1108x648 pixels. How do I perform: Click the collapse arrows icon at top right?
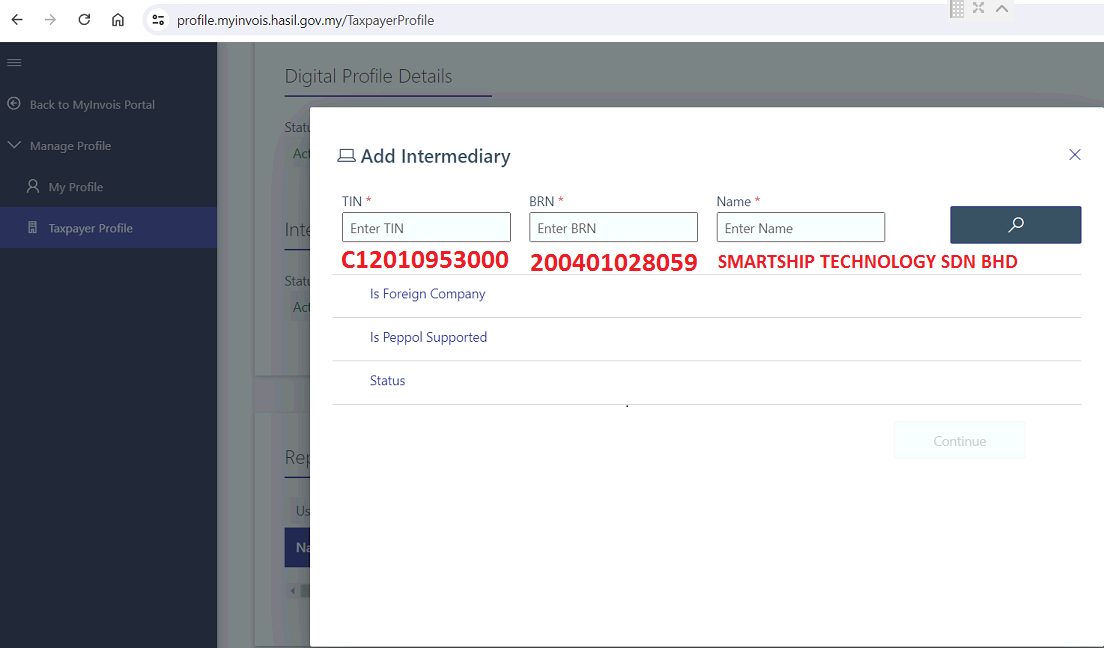pos(979,8)
